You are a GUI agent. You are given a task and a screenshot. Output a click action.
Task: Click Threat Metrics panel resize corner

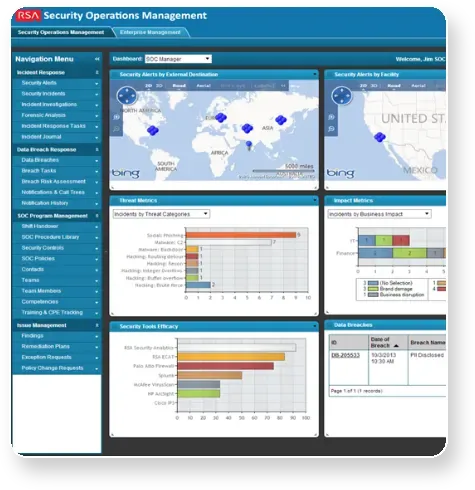coord(316,313)
